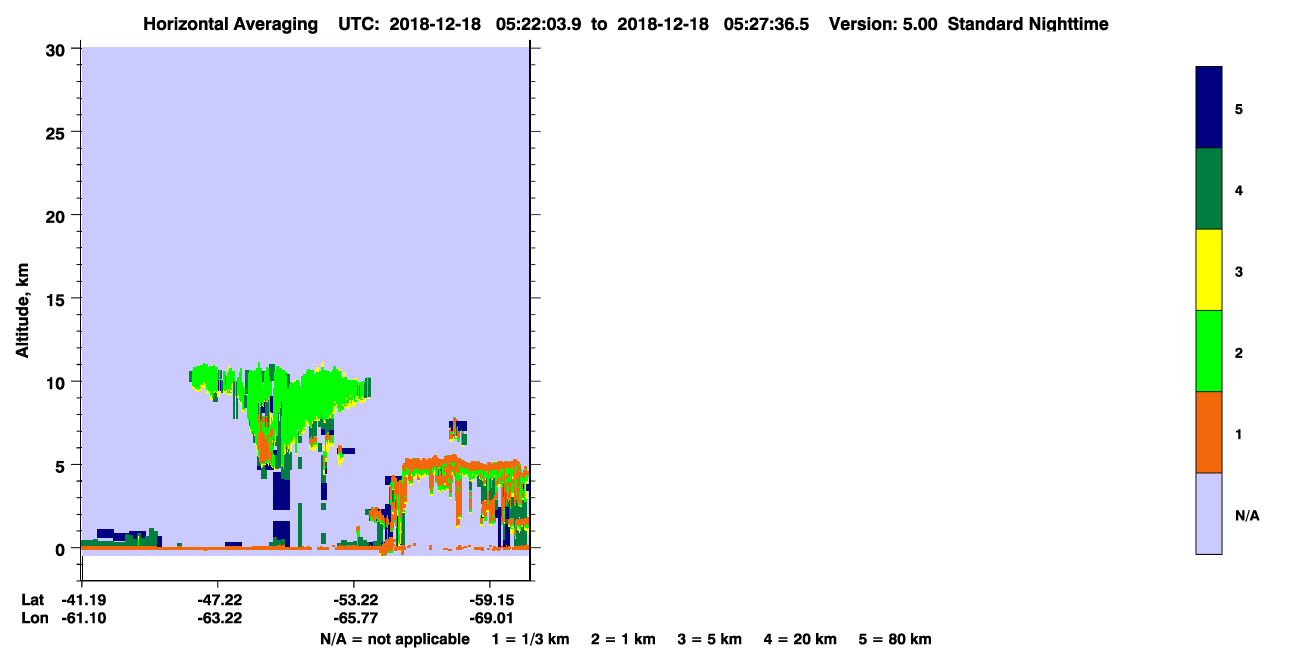The height and width of the screenshot is (667, 1300).
Task: Click longitude value -61.10
Action: [83, 618]
